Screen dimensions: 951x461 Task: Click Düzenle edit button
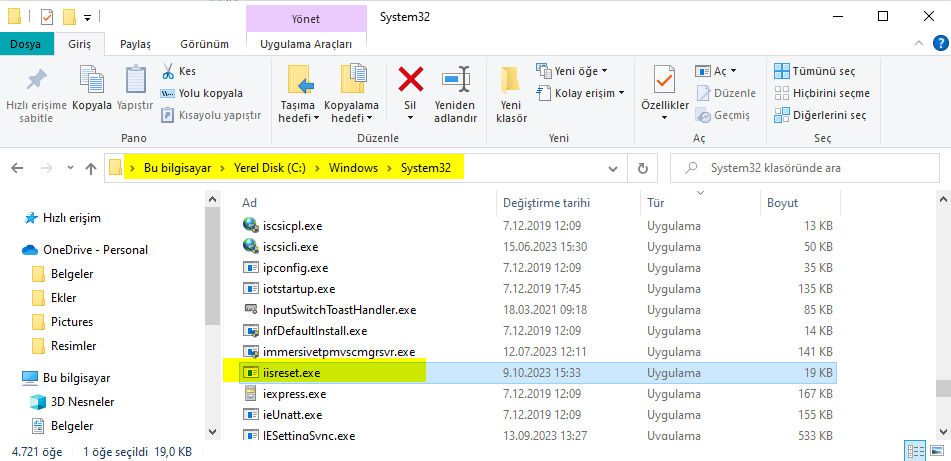pos(726,93)
